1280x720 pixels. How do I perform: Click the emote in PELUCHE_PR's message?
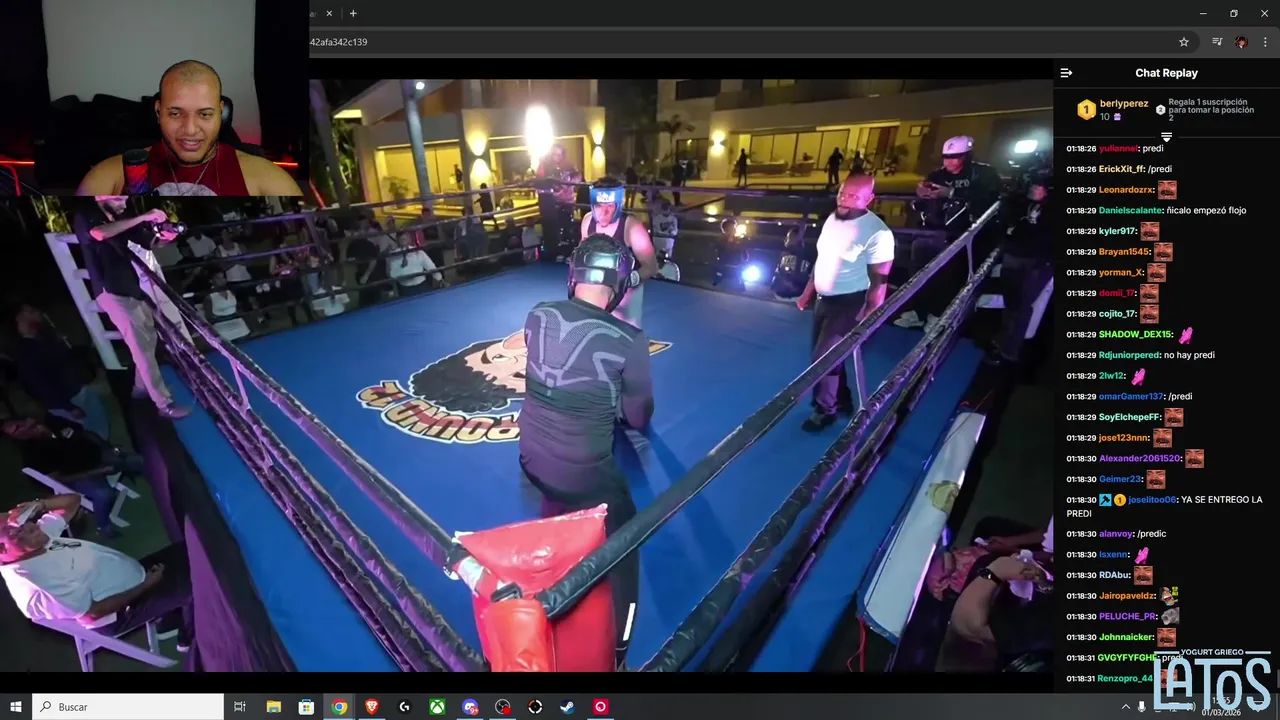click(1170, 617)
